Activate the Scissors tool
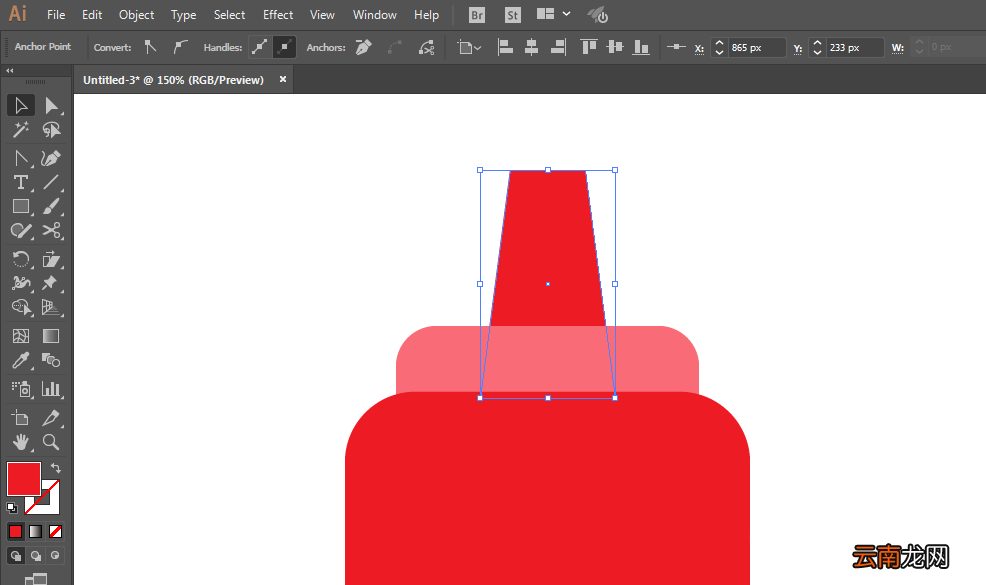This screenshot has width=986, height=585. [x=51, y=230]
